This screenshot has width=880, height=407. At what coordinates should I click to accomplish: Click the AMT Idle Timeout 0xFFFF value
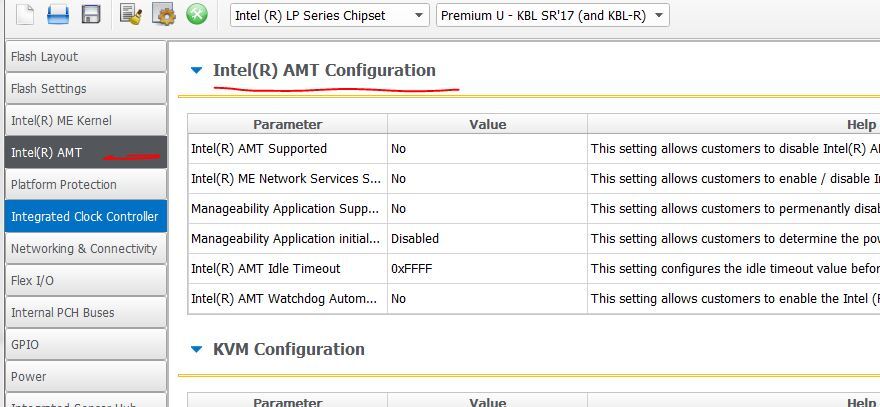pyautogui.click(x=486, y=269)
